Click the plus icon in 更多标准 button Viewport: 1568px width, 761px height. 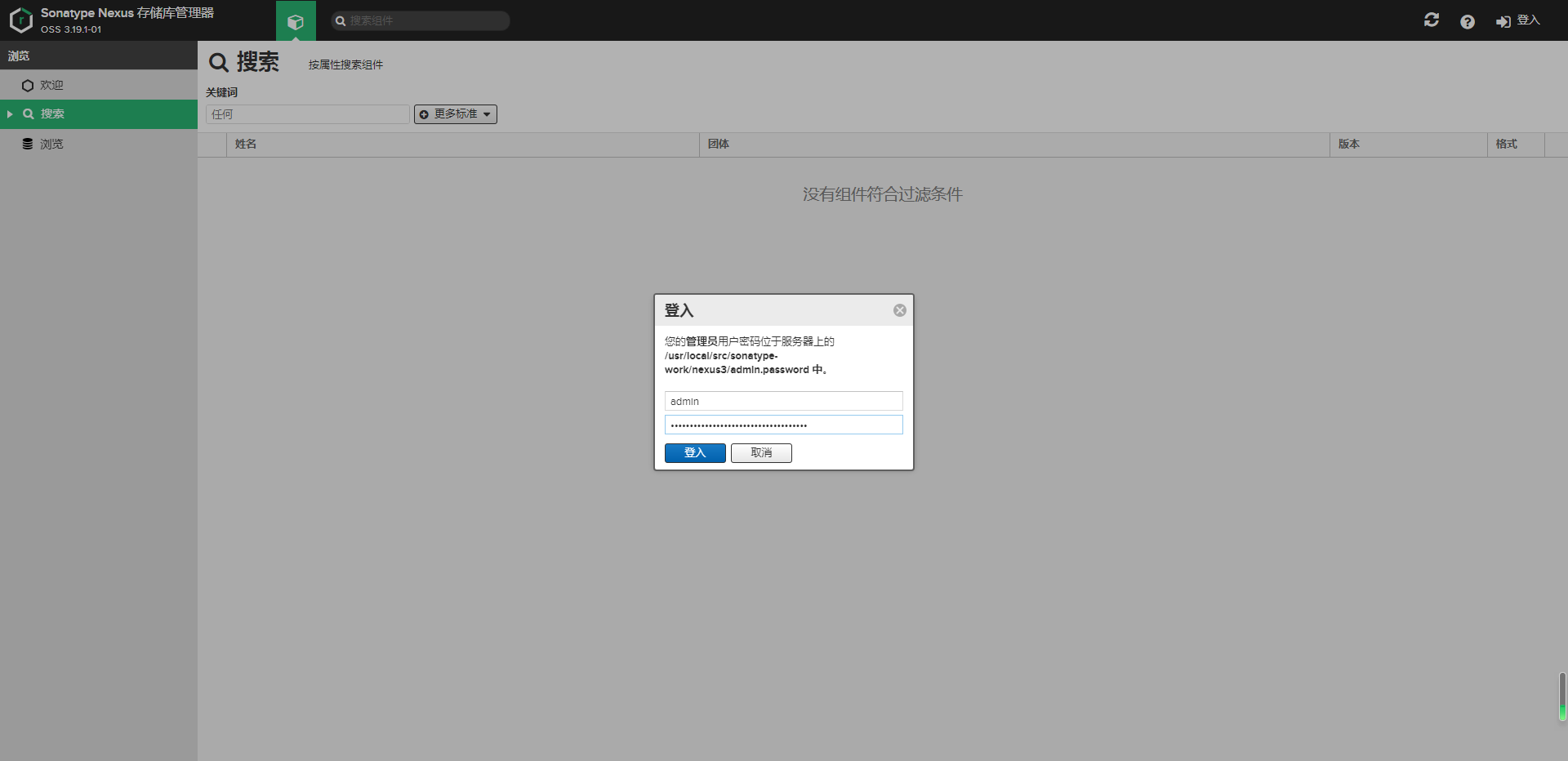coord(424,114)
